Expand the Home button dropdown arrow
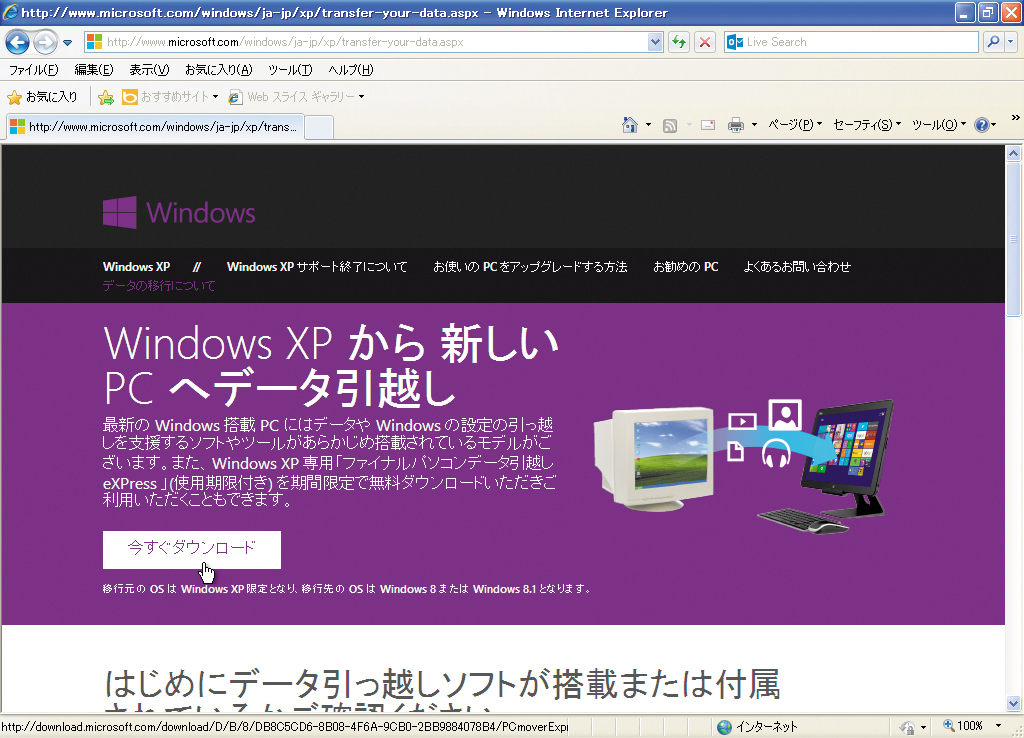The width and height of the screenshot is (1024, 738). click(x=648, y=125)
